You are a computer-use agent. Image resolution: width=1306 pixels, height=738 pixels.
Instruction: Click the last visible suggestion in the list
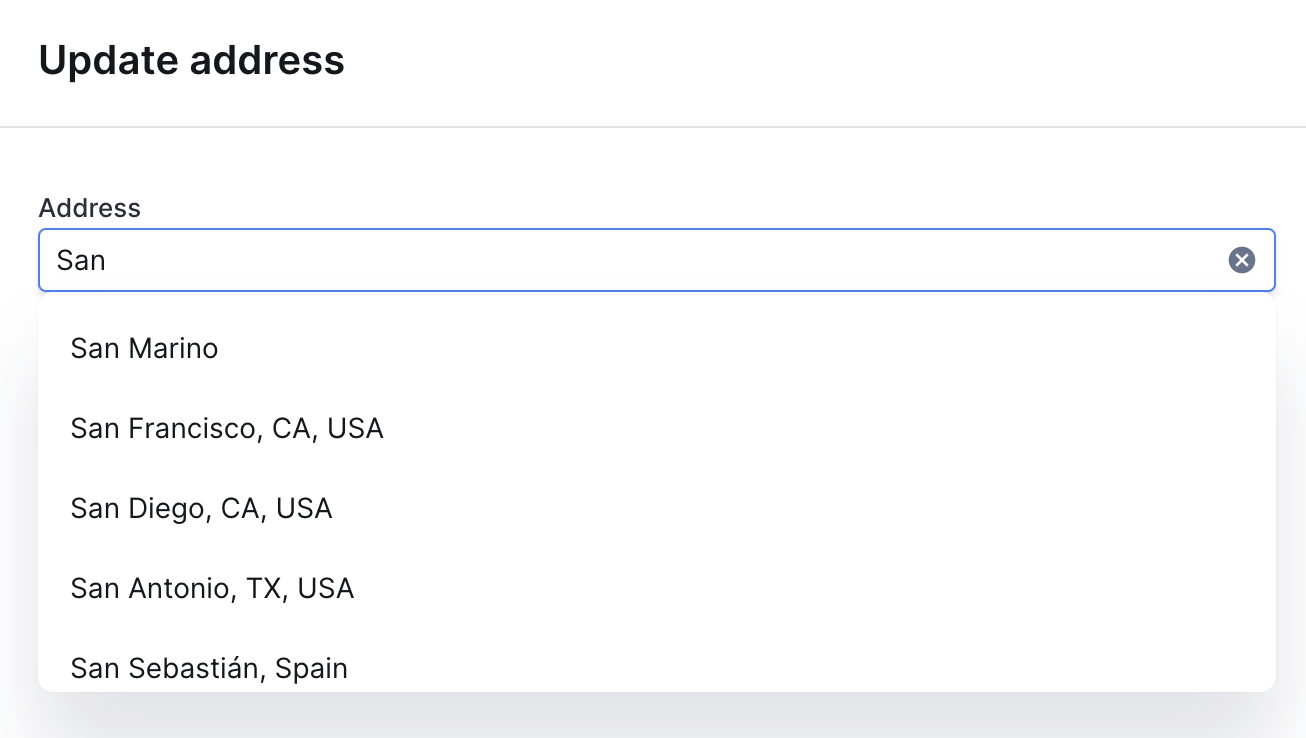pos(209,668)
